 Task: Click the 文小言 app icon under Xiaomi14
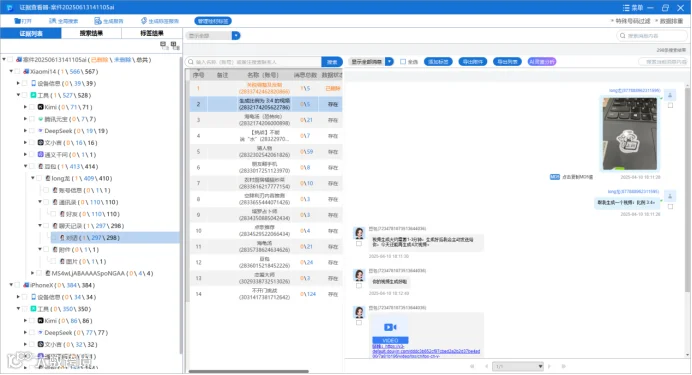pyautogui.click(x=40, y=142)
